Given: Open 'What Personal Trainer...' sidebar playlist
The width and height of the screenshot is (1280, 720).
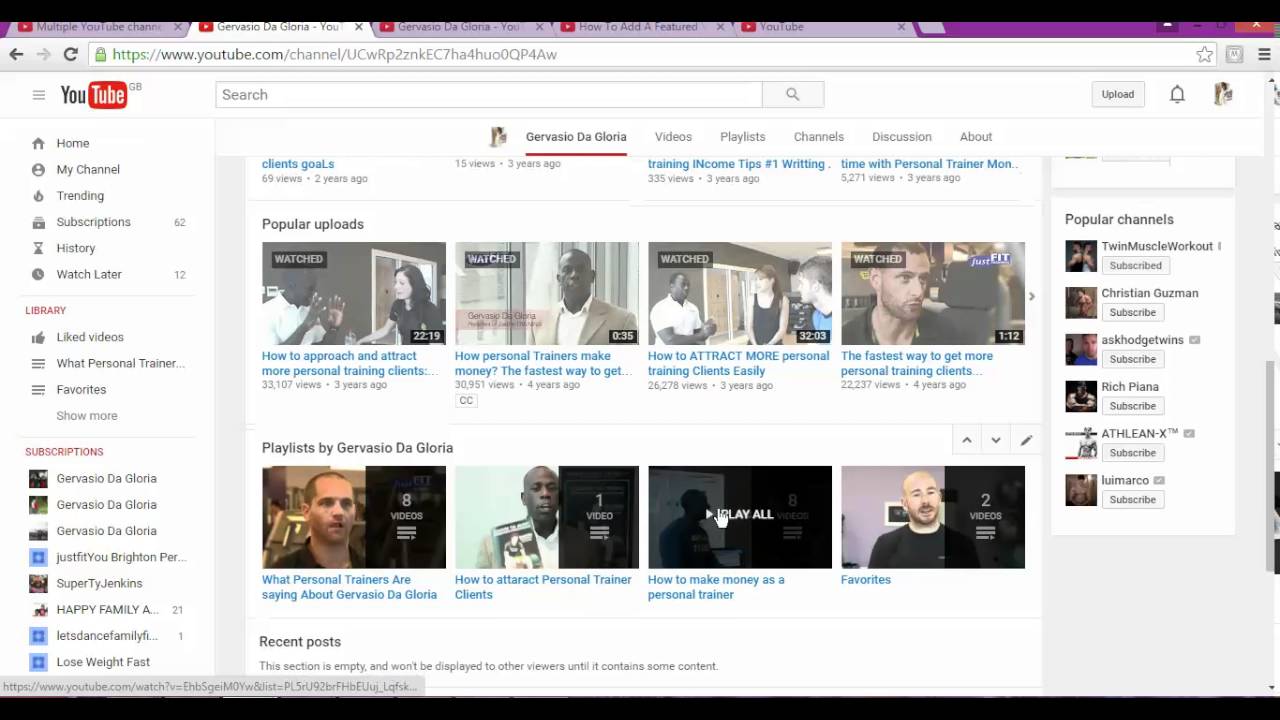Looking at the screenshot, I should pos(121,363).
